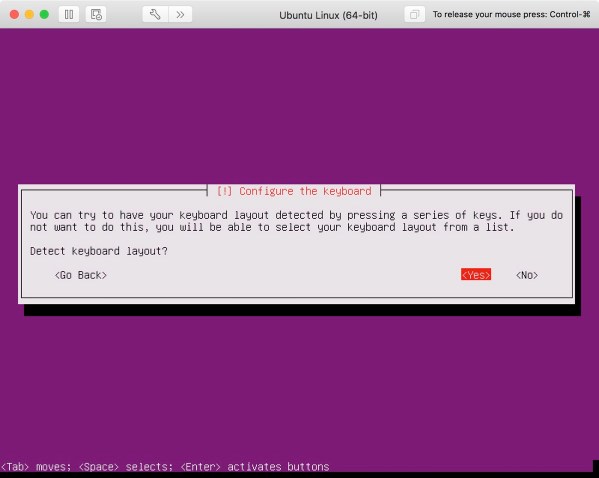The height and width of the screenshot is (478, 599).
Task: Click the keyboard layout detection description paragraph
Action: click(296, 221)
